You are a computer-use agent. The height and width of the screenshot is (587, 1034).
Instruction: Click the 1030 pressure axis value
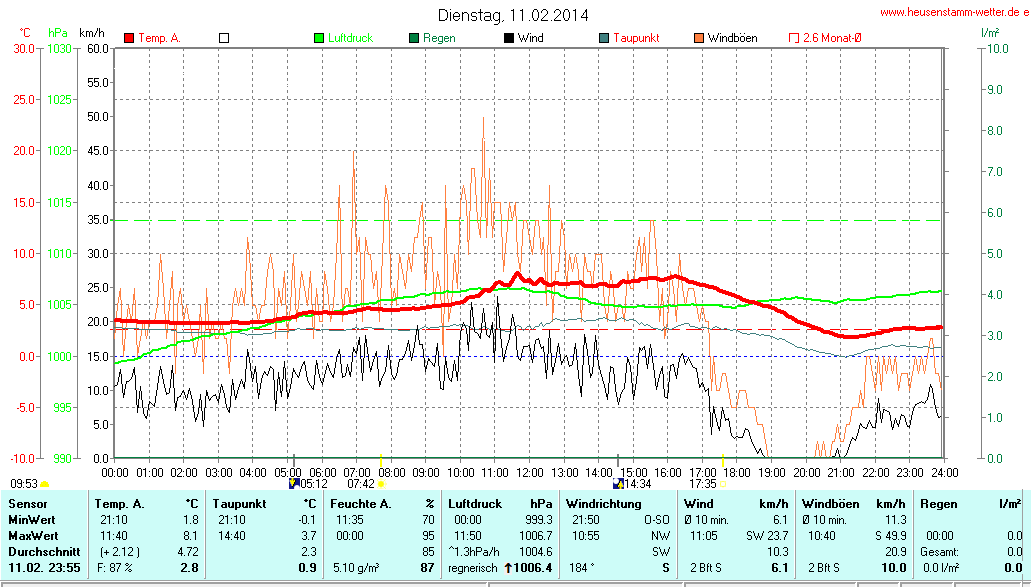tap(59, 49)
